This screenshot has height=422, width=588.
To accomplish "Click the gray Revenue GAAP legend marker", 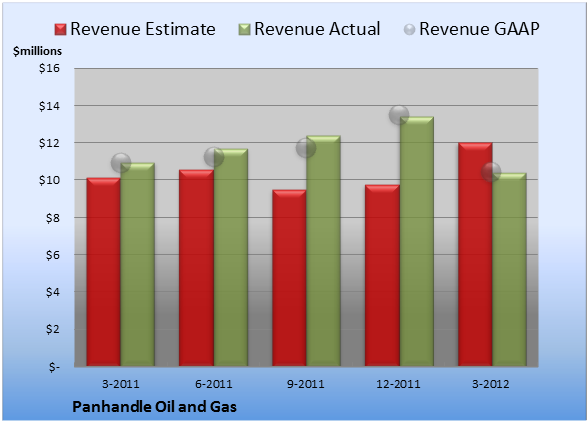I will click(x=409, y=30).
